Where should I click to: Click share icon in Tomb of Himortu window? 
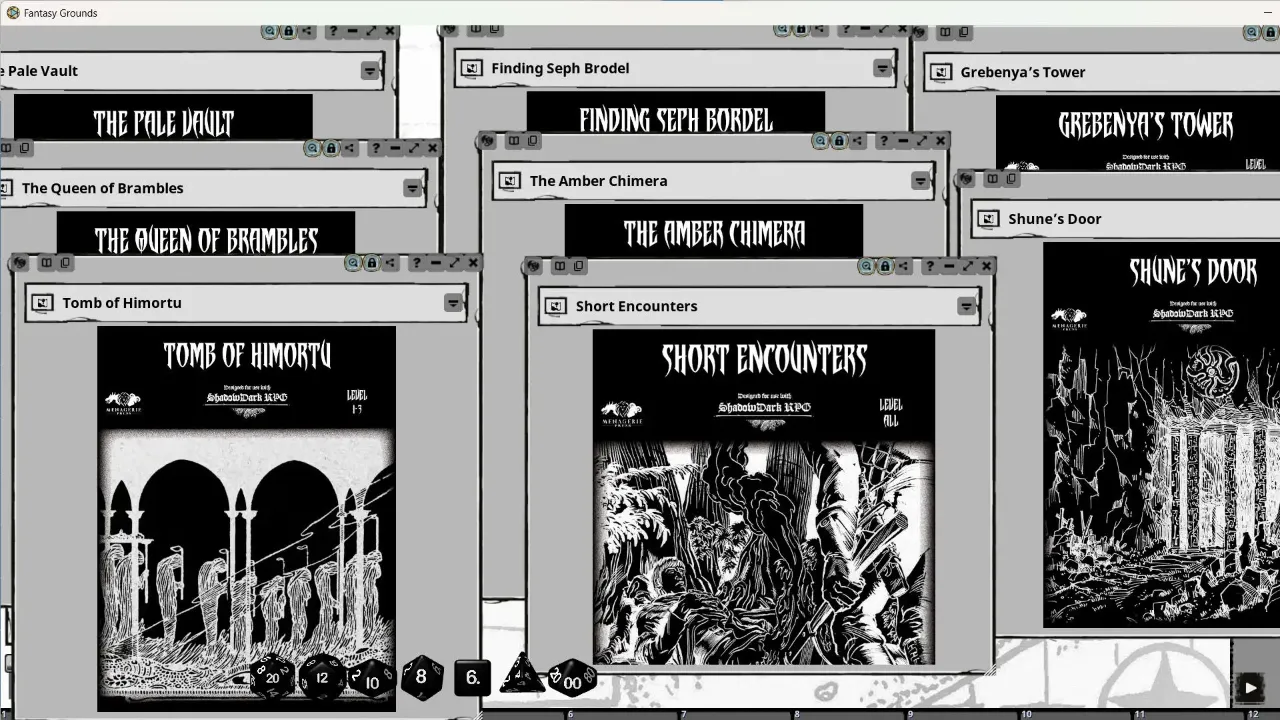390,263
